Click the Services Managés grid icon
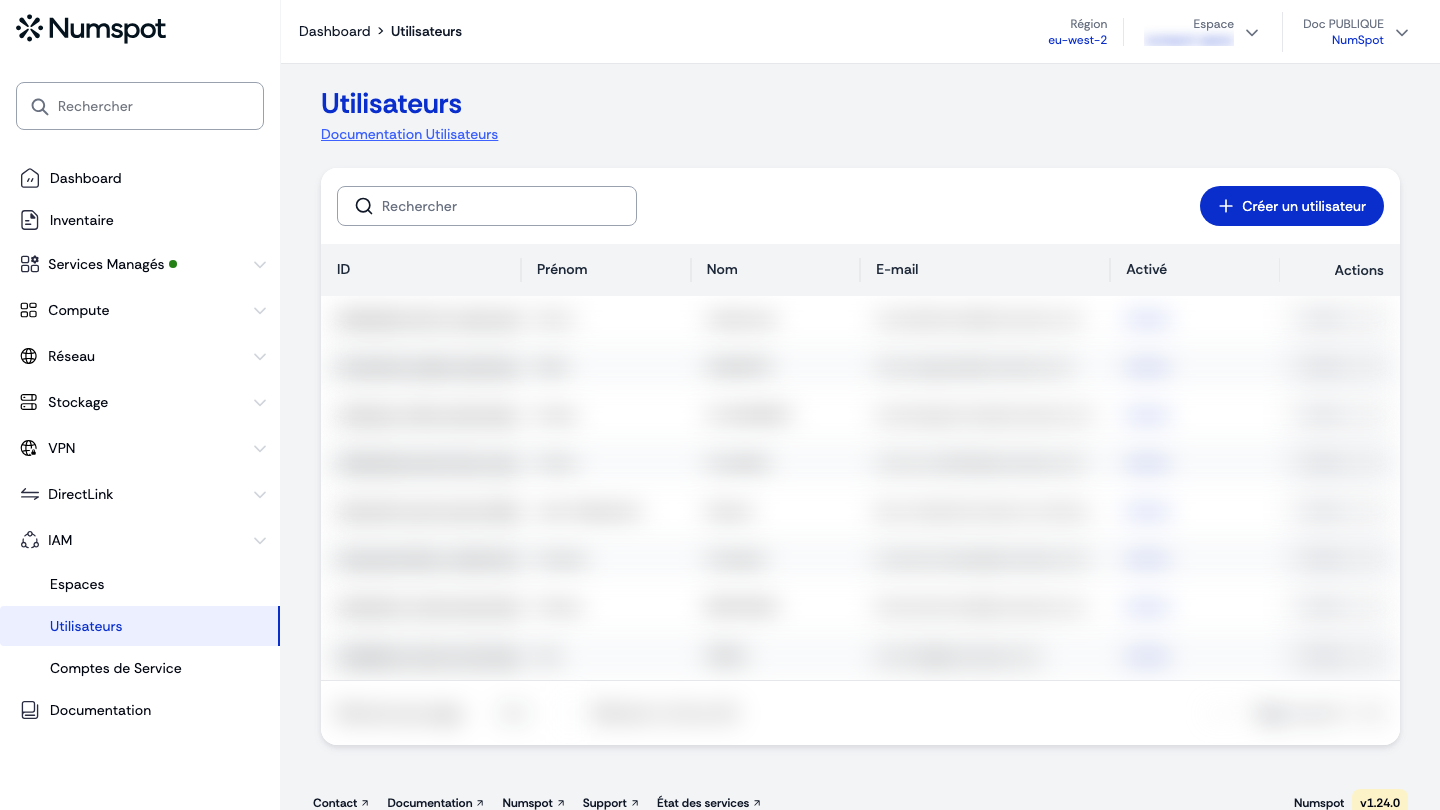The height and width of the screenshot is (810, 1440). coord(29,264)
